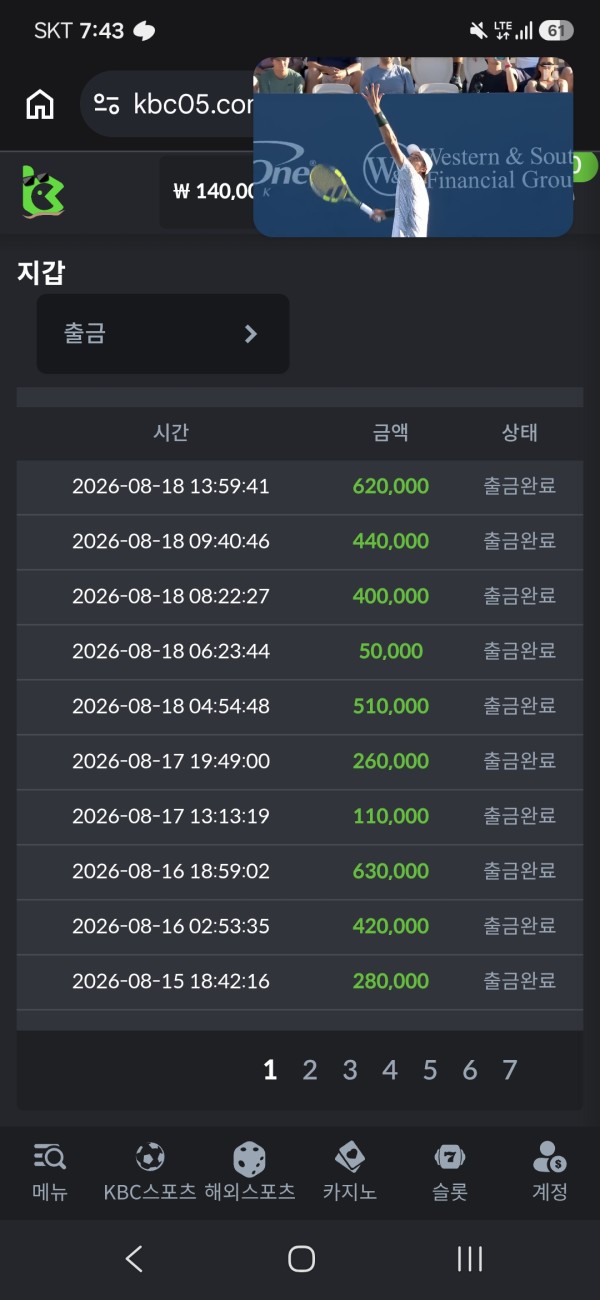Select page 3 in pagination
Image resolution: width=600 pixels, height=1300 pixels.
click(350, 1070)
